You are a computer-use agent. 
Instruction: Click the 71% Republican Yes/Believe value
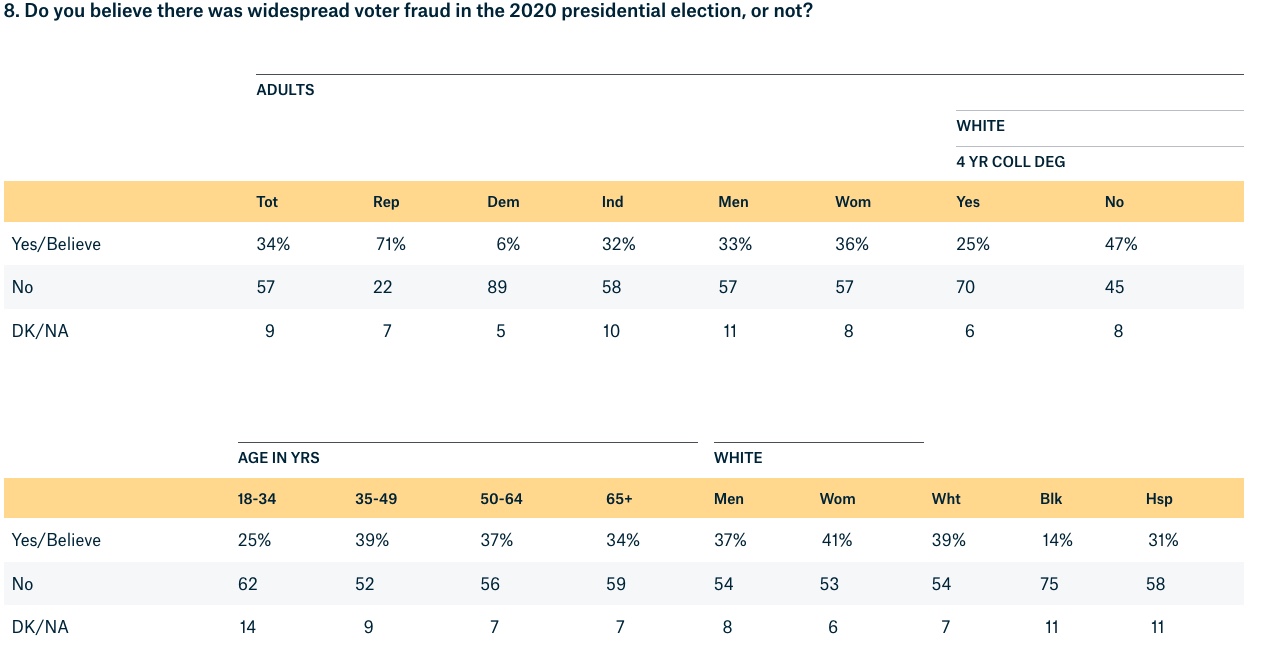point(389,244)
